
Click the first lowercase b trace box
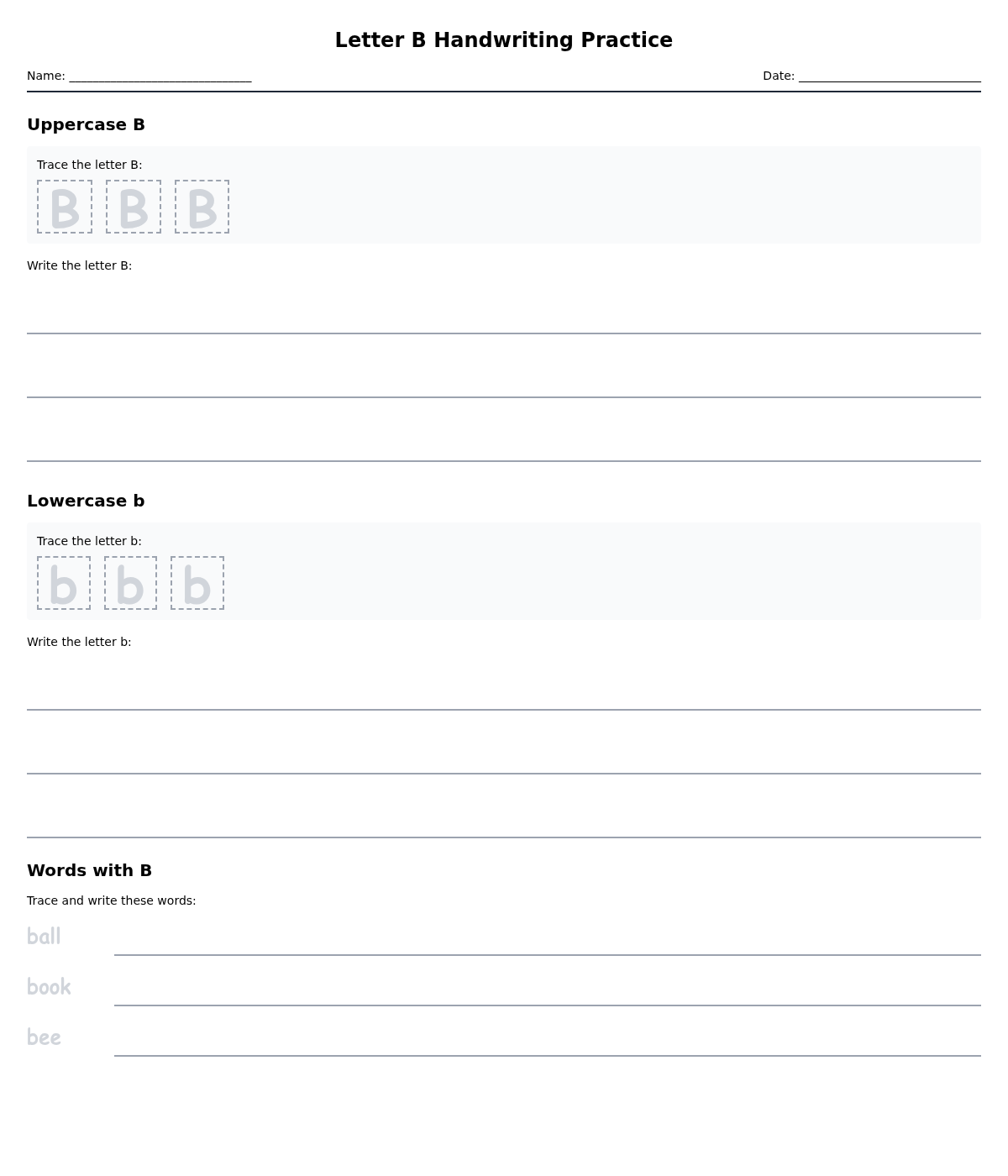coord(64,583)
